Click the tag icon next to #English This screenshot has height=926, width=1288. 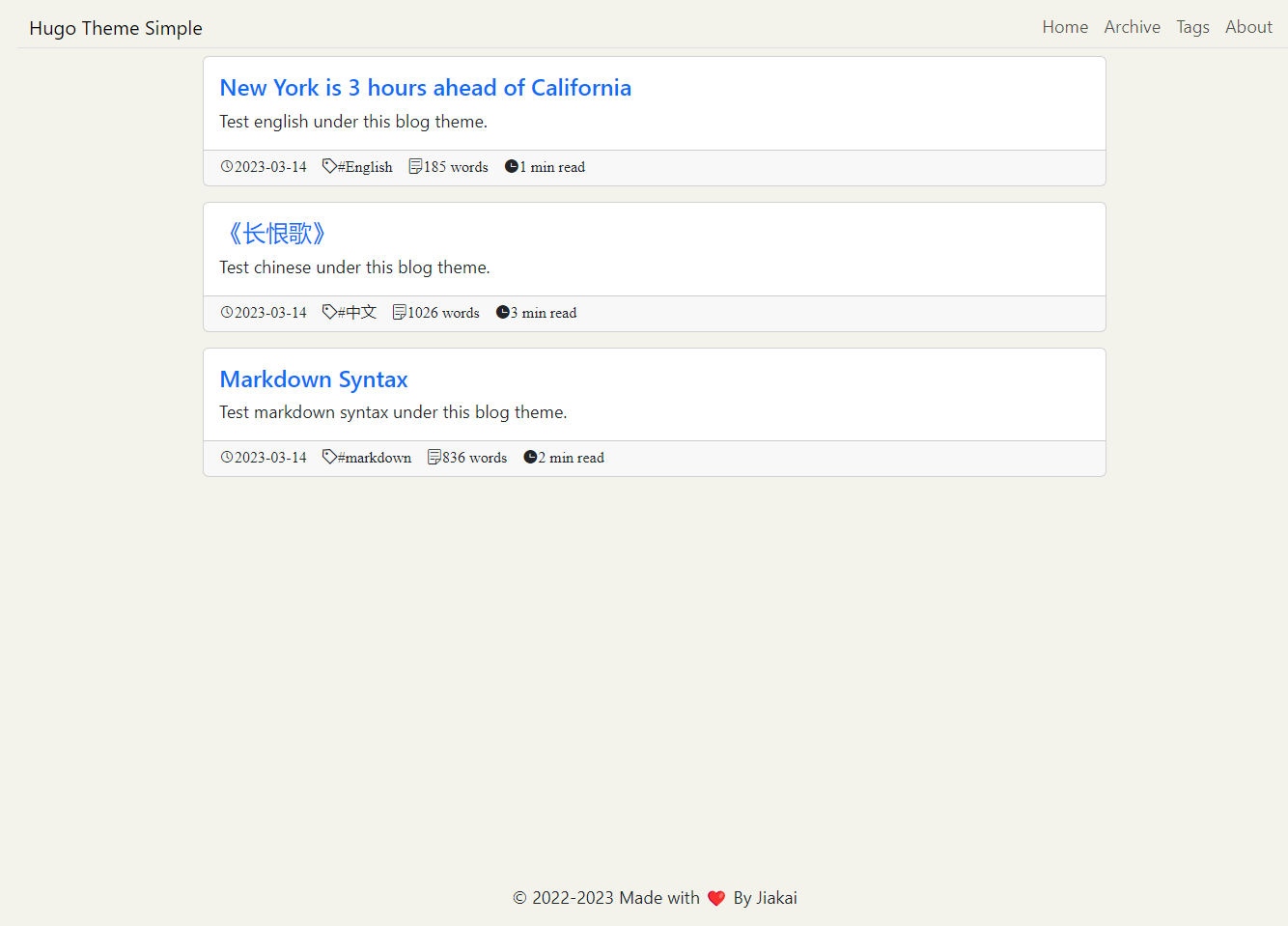(x=327, y=166)
